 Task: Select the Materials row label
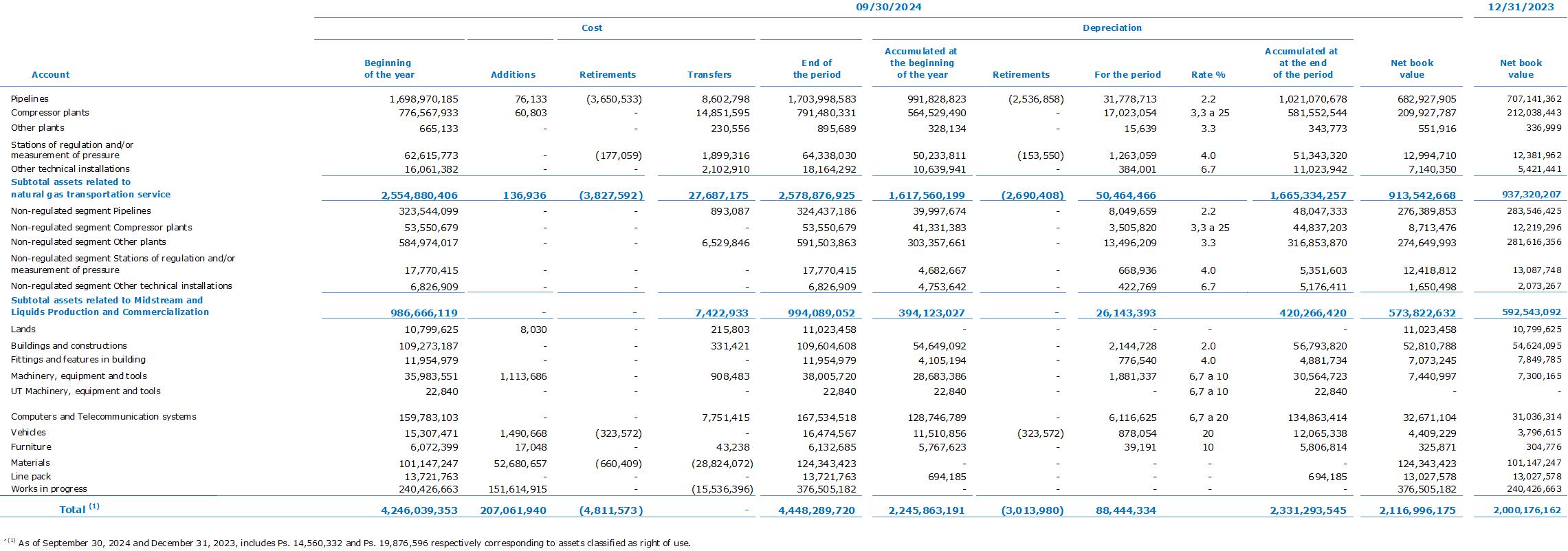[30, 463]
